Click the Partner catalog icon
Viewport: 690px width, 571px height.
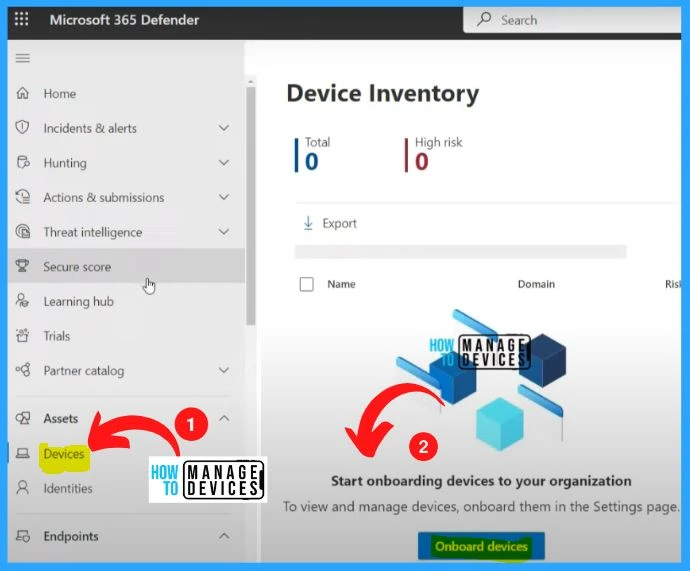23,370
